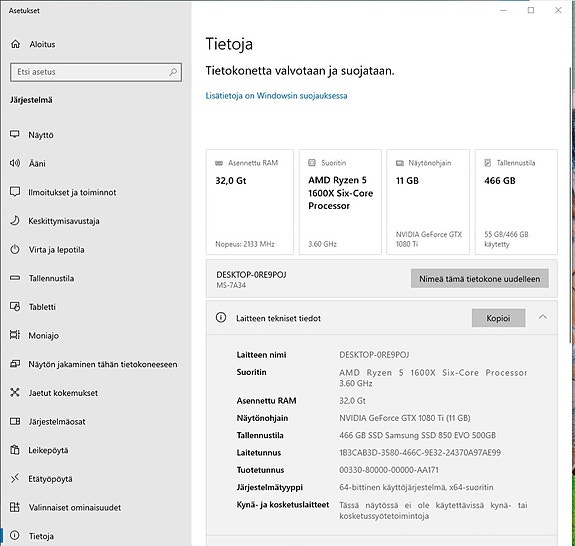Viewport: 575px width, 546px height.
Task: Click the Järjestelmätyyppi 64-bittinen value
Action: tap(416, 487)
